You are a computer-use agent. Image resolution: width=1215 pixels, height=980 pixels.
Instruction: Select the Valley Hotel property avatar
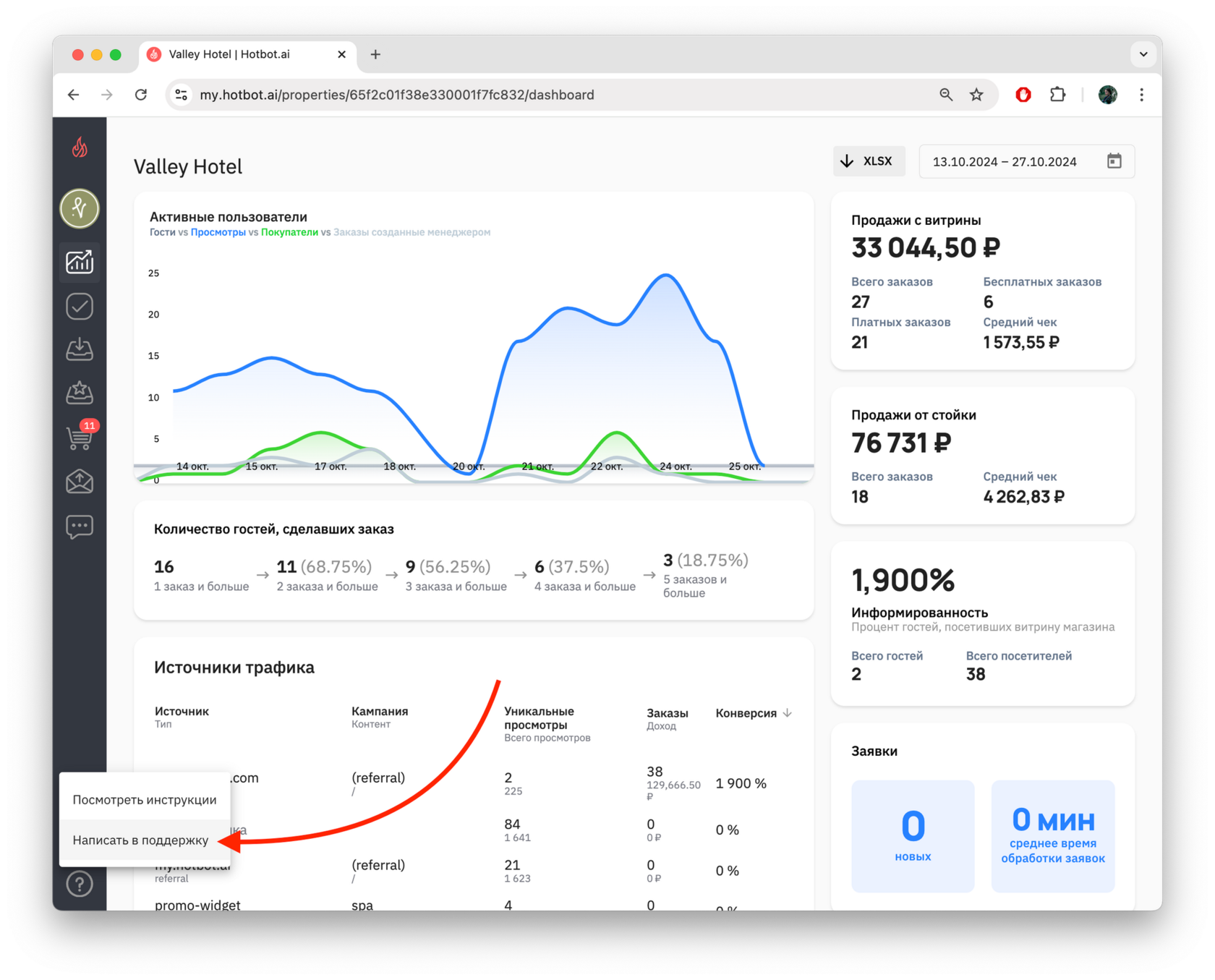pyautogui.click(x=80, y=208)
